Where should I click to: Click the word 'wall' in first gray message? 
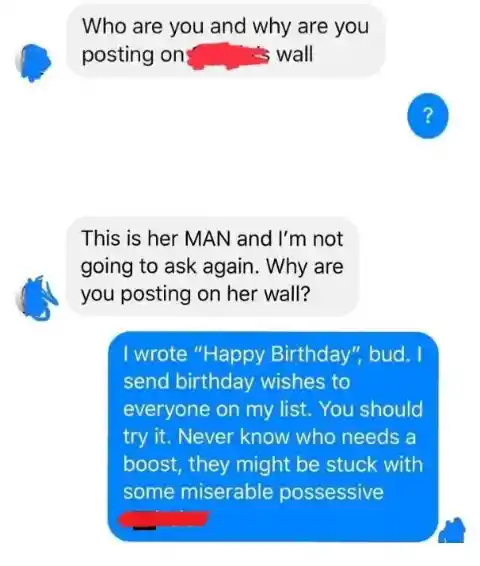(x=294, y=55)
